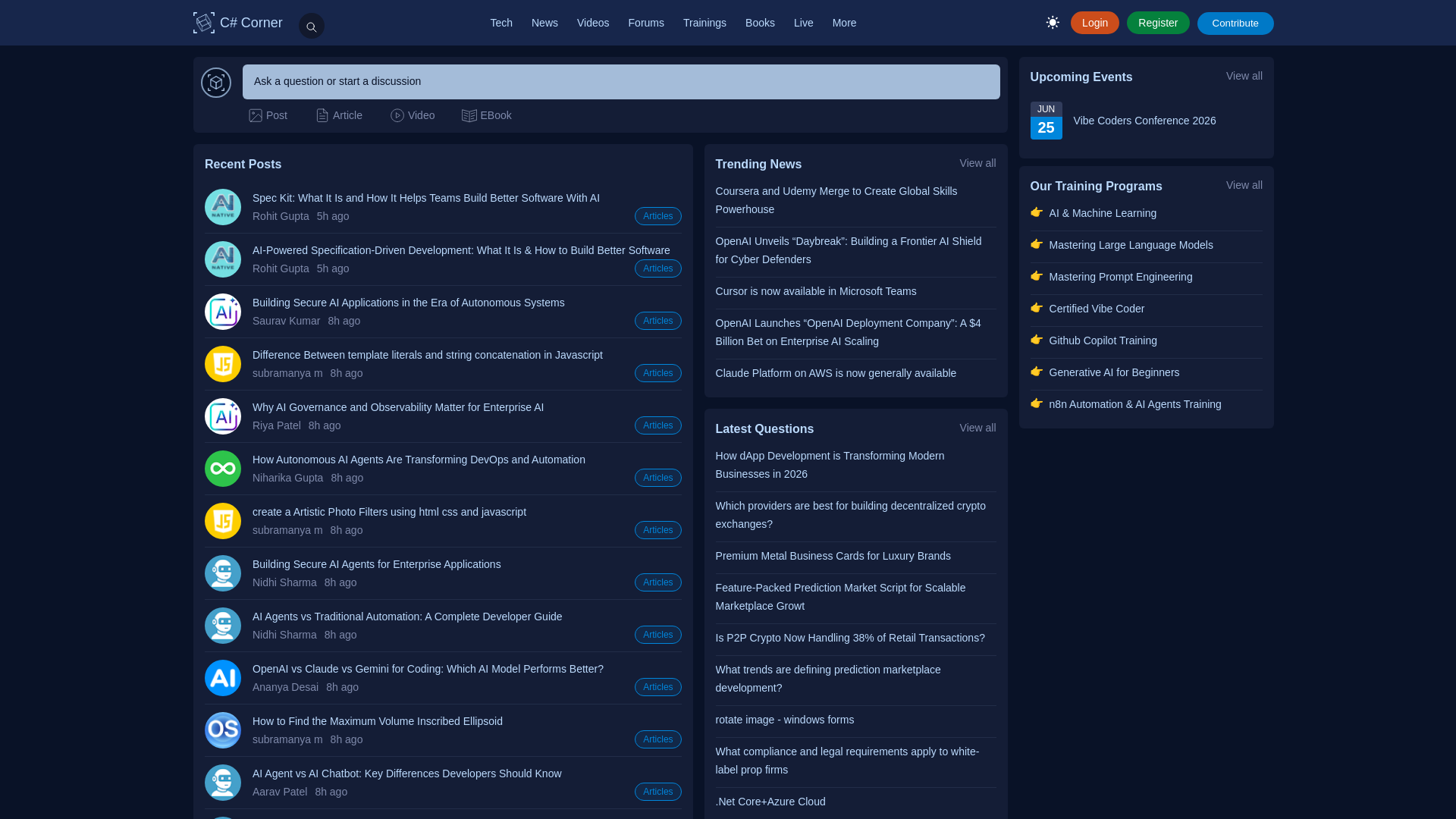Click AI avatar beside OpenAI vs Claude vs Gemini post
Screen dimensions: 1456x819
(223, 678)
